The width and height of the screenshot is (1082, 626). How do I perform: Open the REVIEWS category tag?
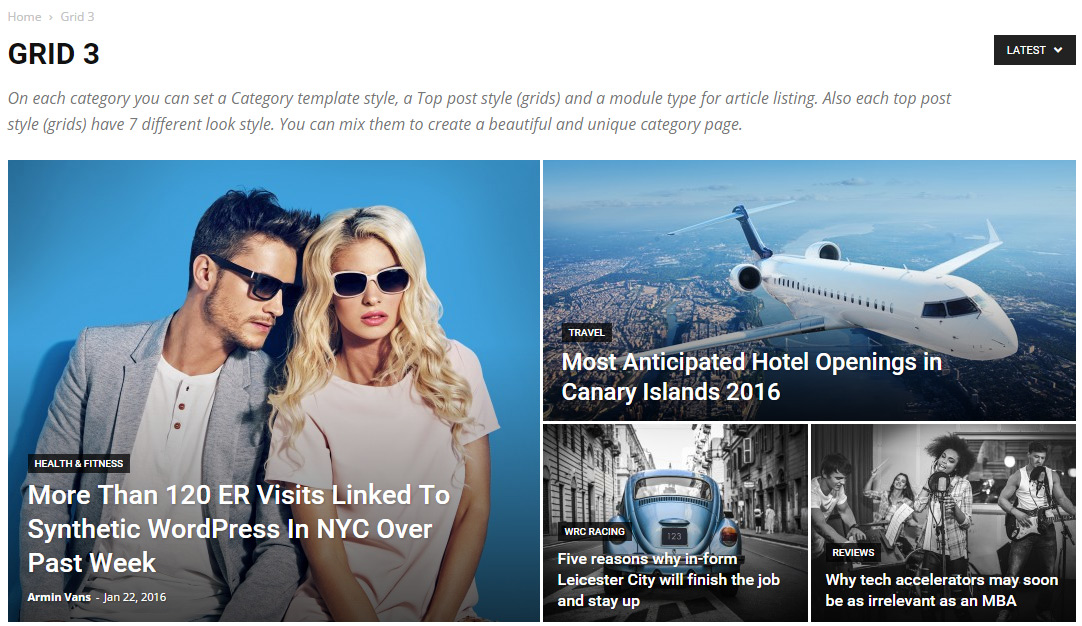(x=853, y=553)
